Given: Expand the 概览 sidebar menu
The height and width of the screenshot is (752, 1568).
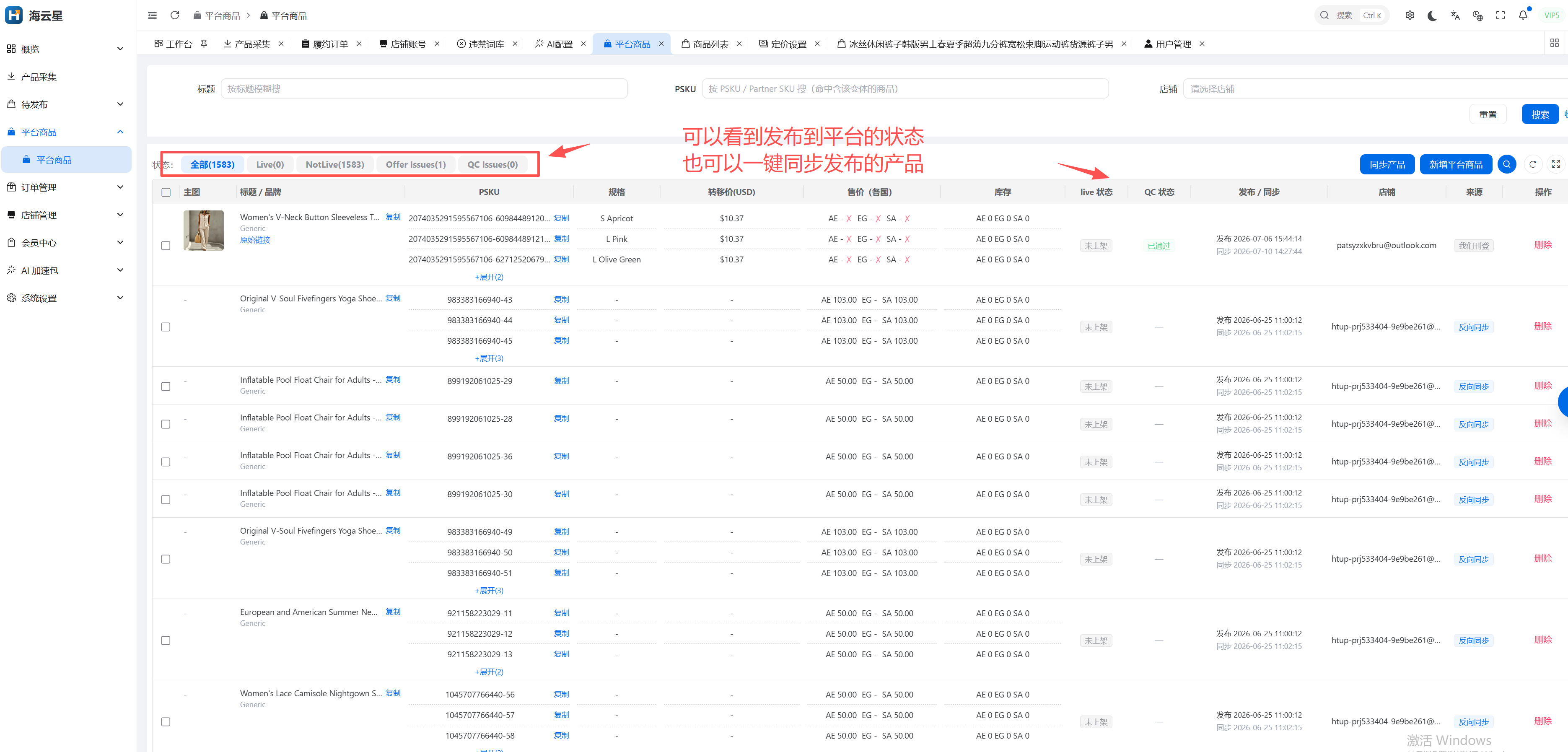Looking at the screenshot, I should (66, 49).
